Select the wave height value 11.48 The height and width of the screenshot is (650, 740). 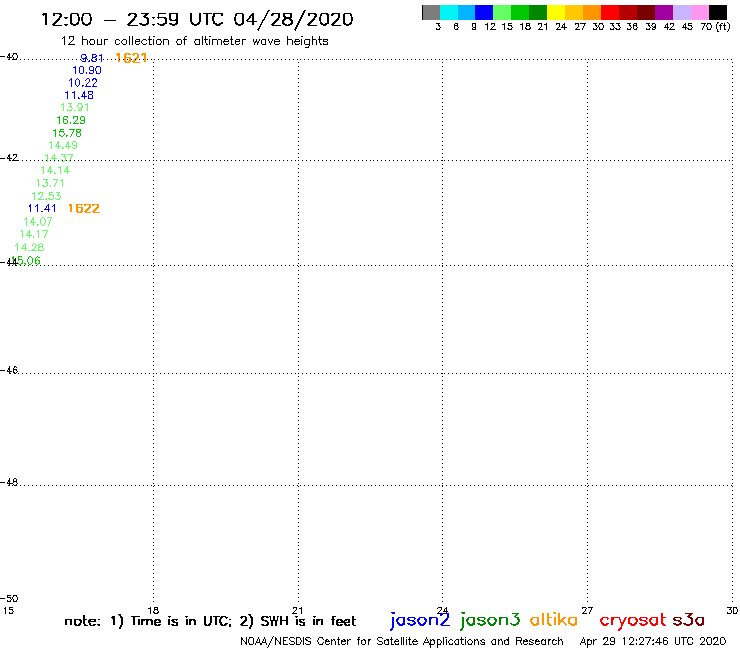point(79,95)
